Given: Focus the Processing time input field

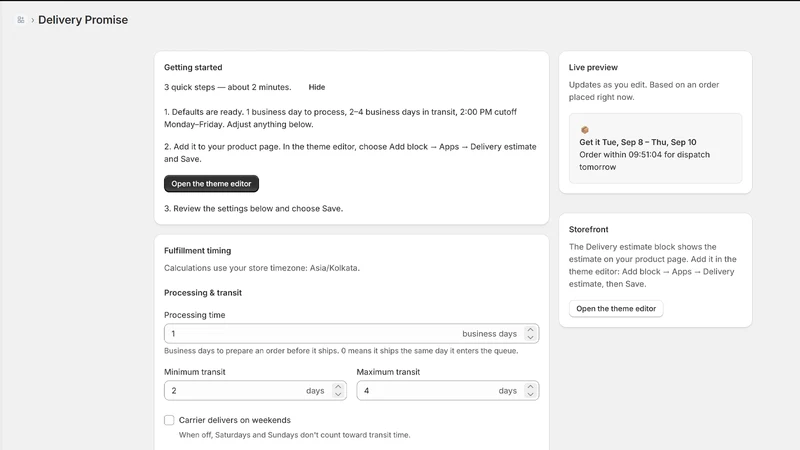Looking at the screenshot, I should [x=352, y=334].
